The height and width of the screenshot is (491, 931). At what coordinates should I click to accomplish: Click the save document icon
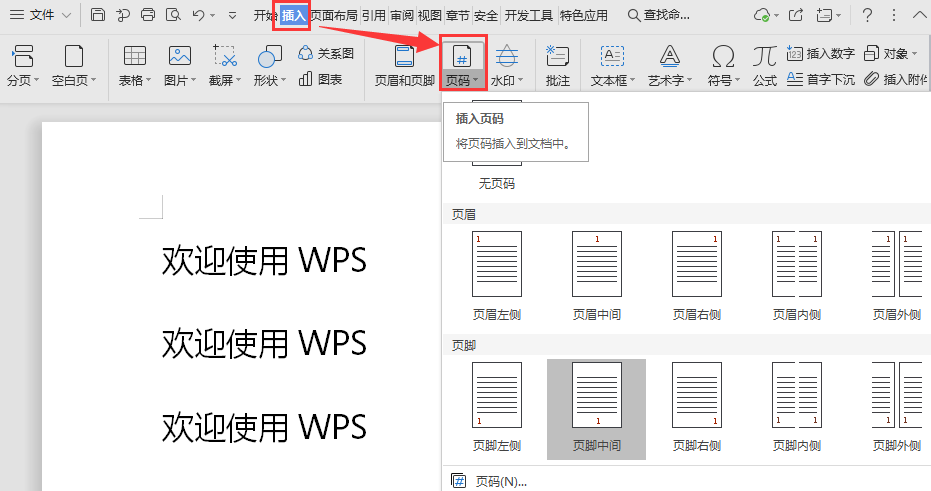click(x=98, y=15)
